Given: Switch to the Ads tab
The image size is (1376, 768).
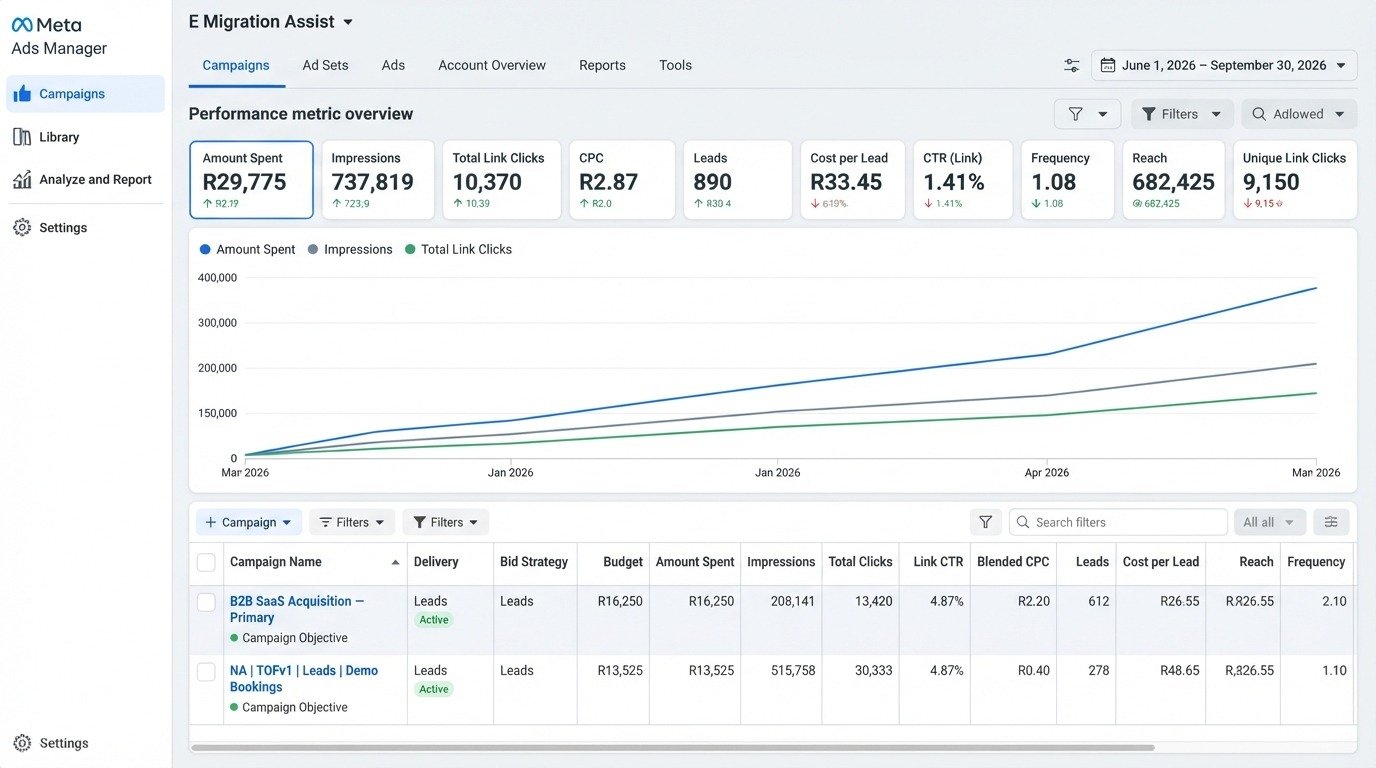Looking at the screenshot, I should point(393,66).
